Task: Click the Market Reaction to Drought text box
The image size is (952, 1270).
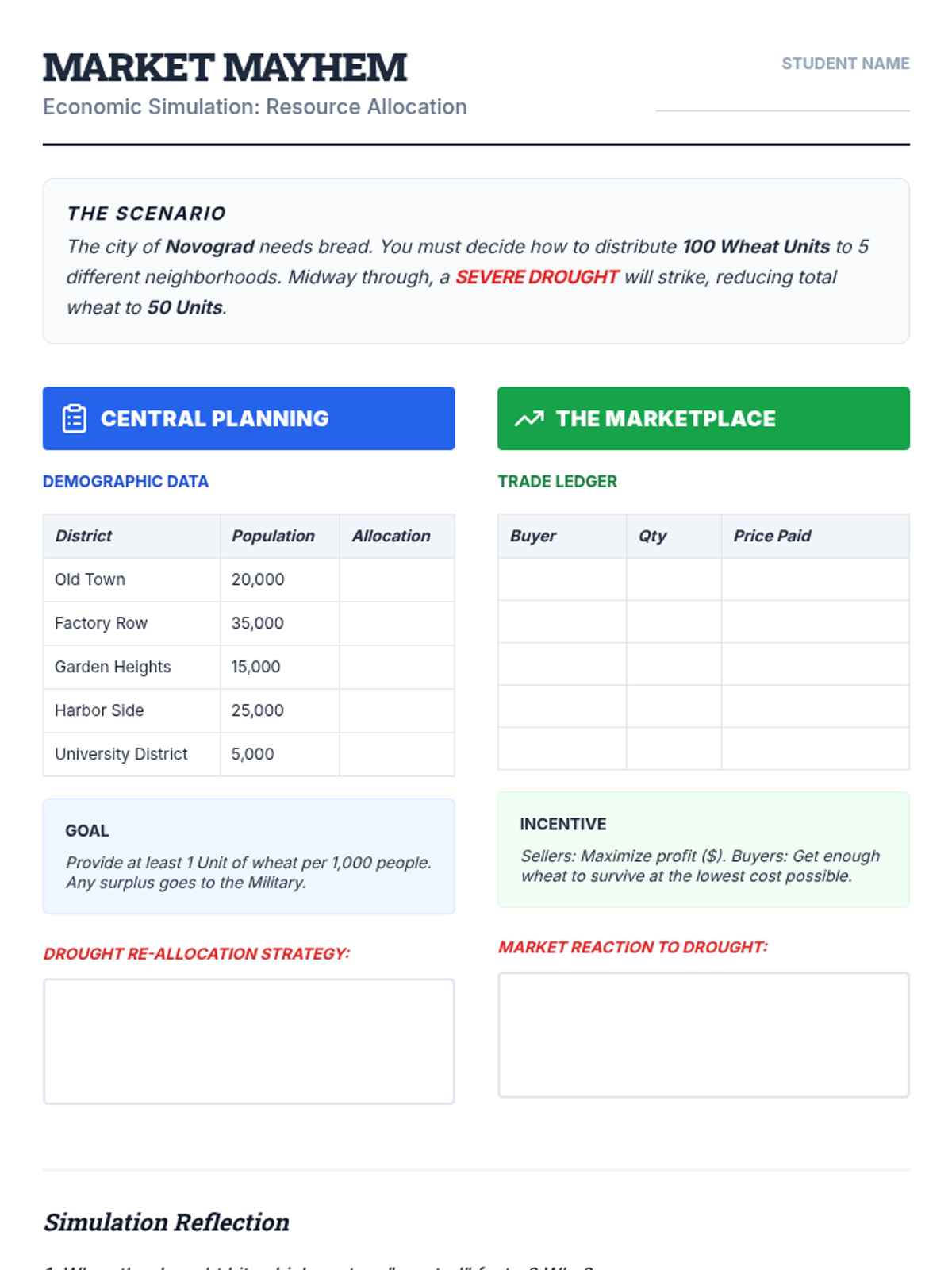Action: (x=704, y=1035)
